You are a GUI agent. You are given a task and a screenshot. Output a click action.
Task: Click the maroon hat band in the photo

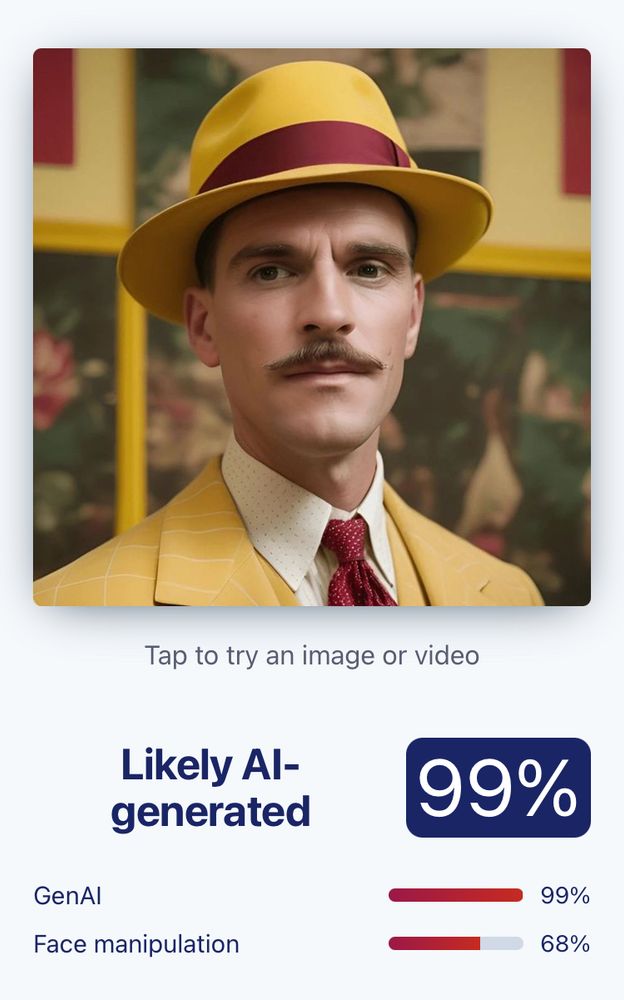(305, 155)
